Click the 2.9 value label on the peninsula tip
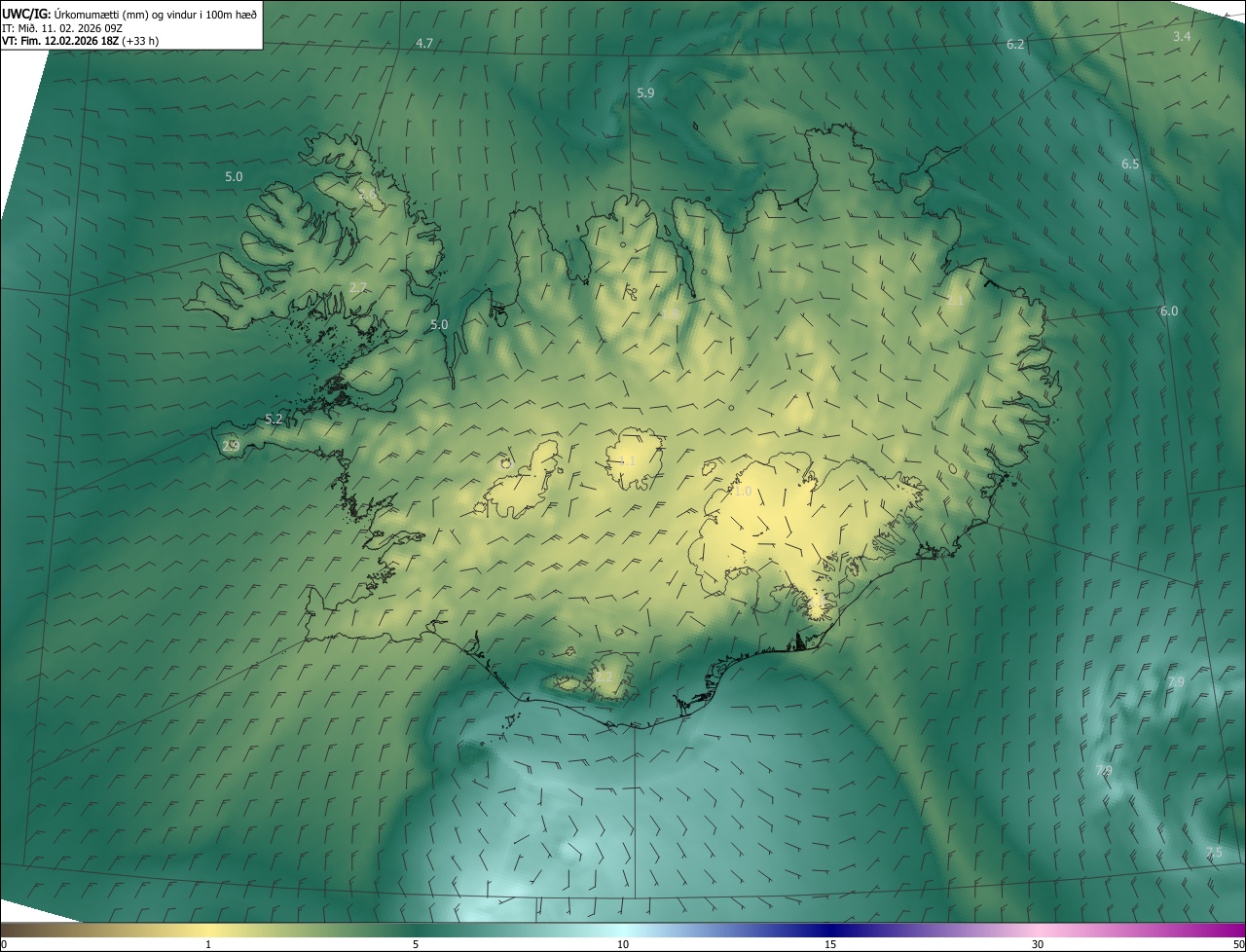 [x=231, y=446]
